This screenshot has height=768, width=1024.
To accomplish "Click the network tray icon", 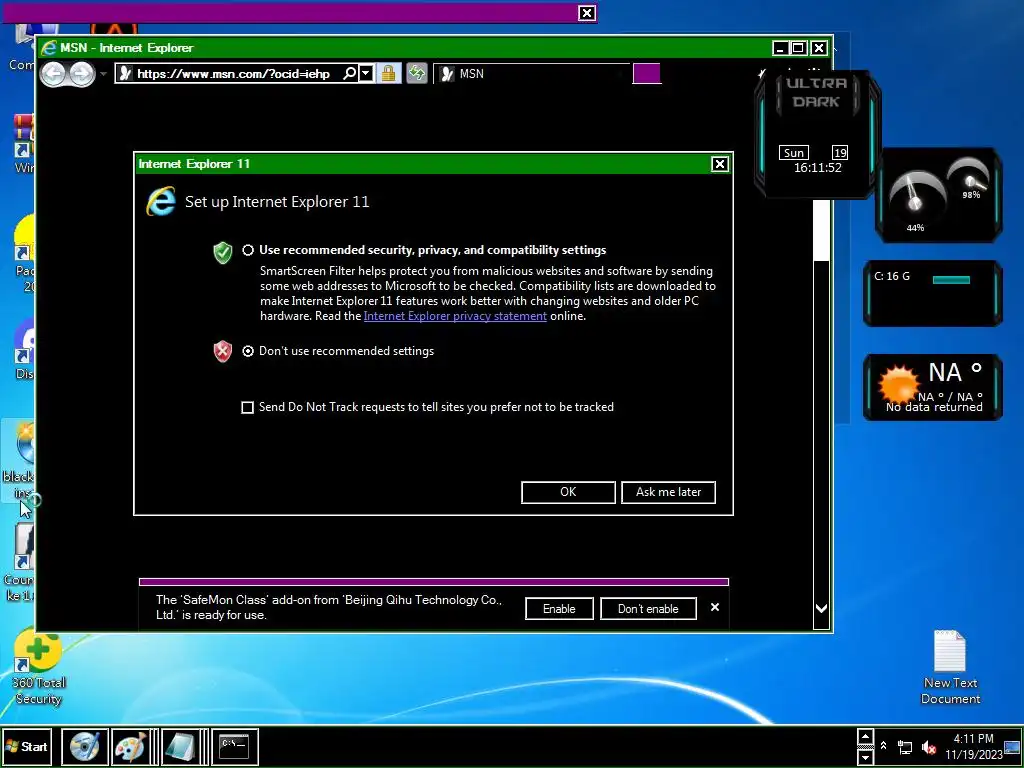I will point(905,747).
